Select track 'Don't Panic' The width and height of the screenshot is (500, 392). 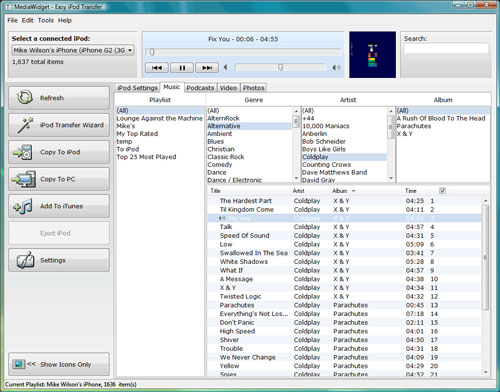pyautogui.click(x=345, y=322)
